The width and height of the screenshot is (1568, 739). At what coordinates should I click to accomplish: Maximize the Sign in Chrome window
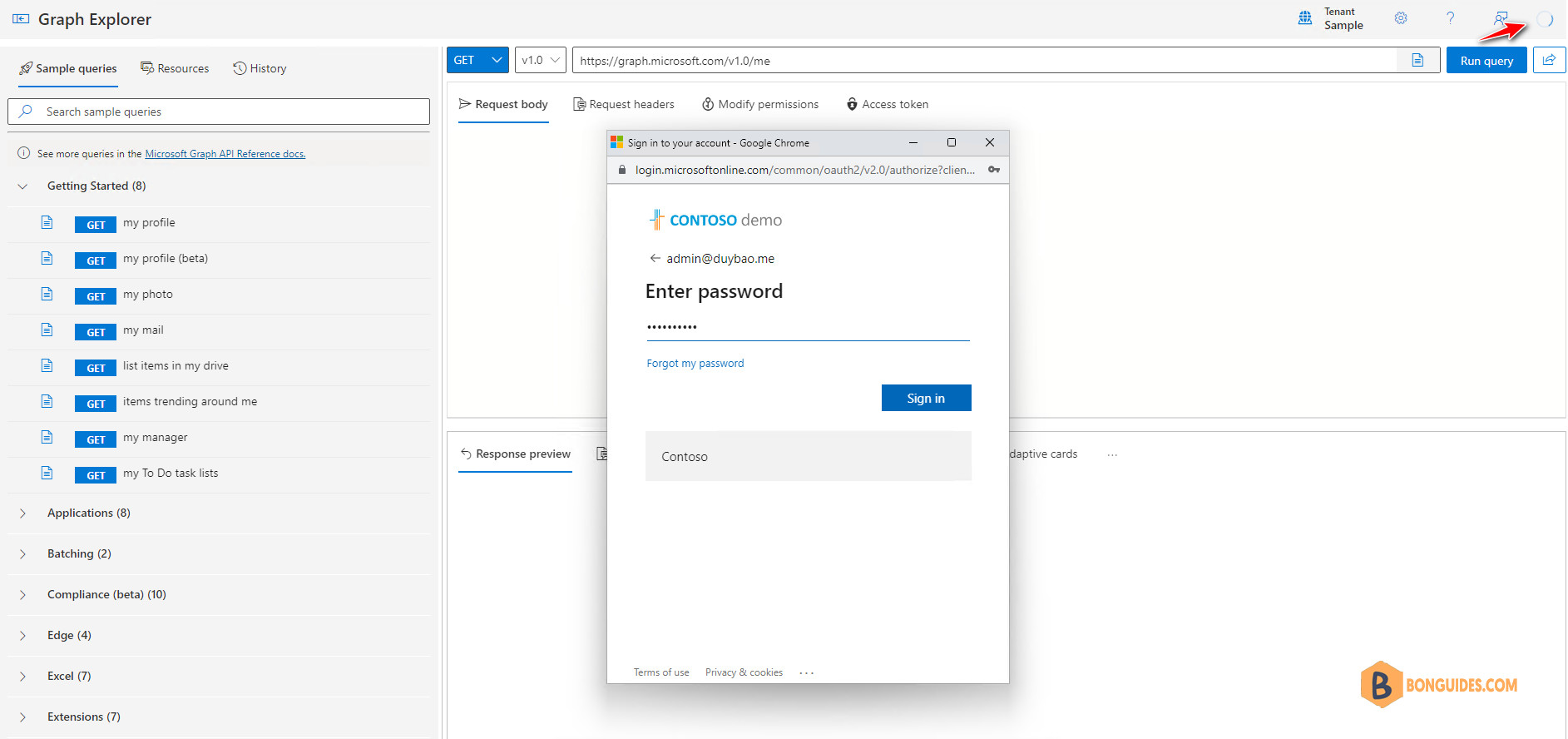pos(952,142)
